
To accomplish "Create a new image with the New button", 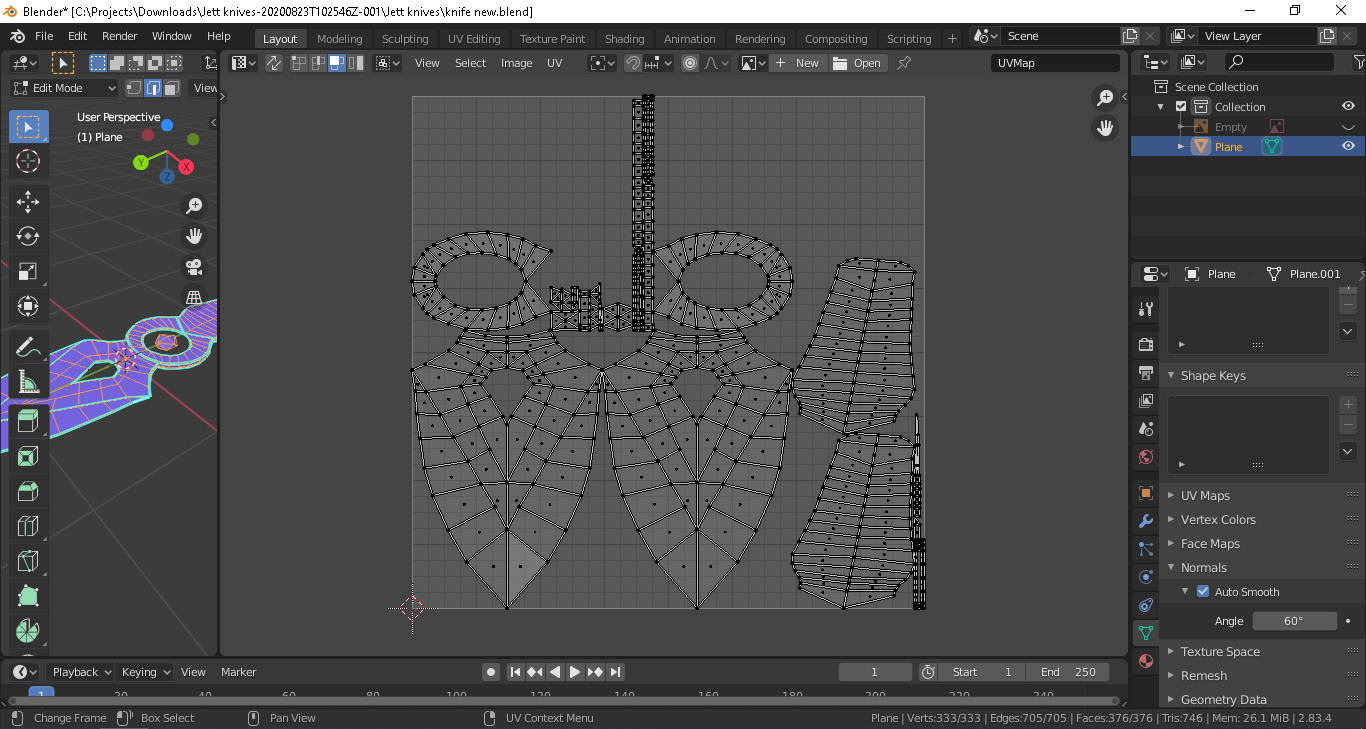I will (x=799, y=62).
